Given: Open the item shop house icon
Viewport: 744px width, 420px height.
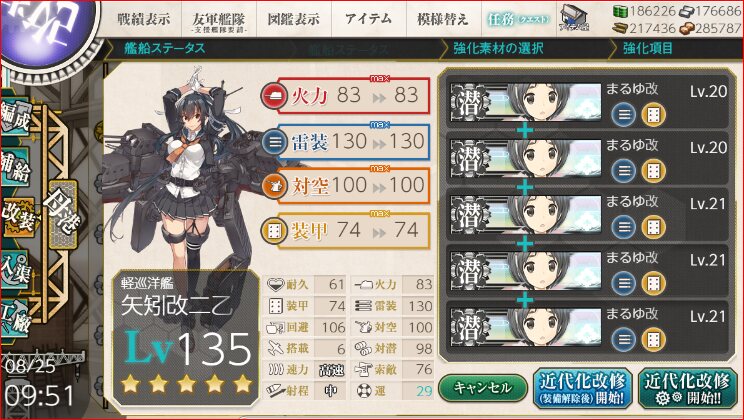Looking at the screenshot, I should click(574, 18).
